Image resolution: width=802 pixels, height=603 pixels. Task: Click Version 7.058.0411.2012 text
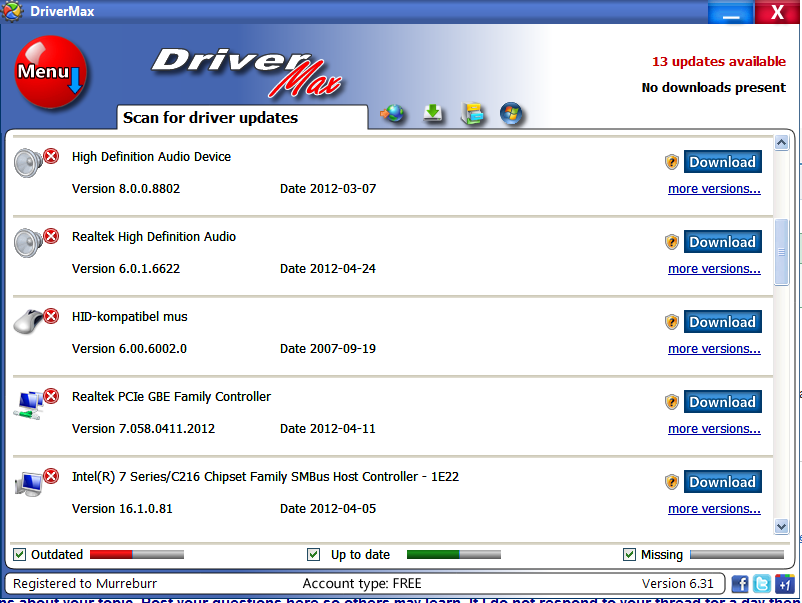[x=143, y=429]
